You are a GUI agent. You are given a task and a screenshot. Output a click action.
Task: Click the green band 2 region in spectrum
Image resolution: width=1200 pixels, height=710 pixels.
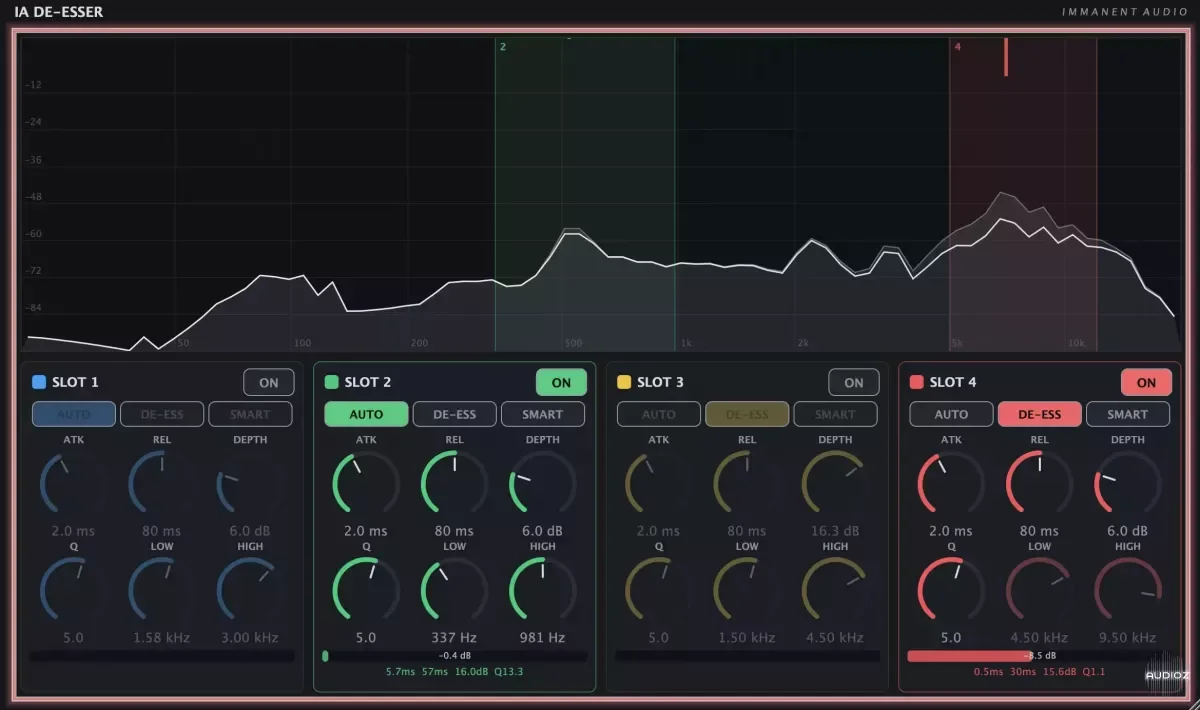(x=584, y=194)
